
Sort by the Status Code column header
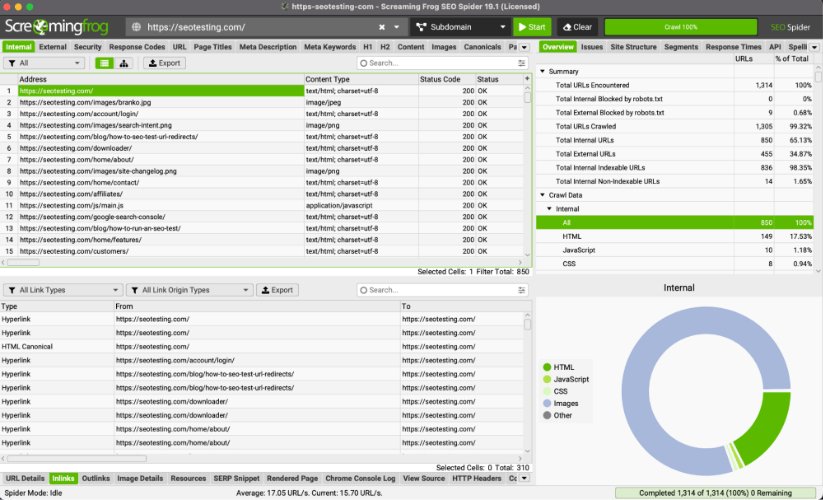point(446,79)
